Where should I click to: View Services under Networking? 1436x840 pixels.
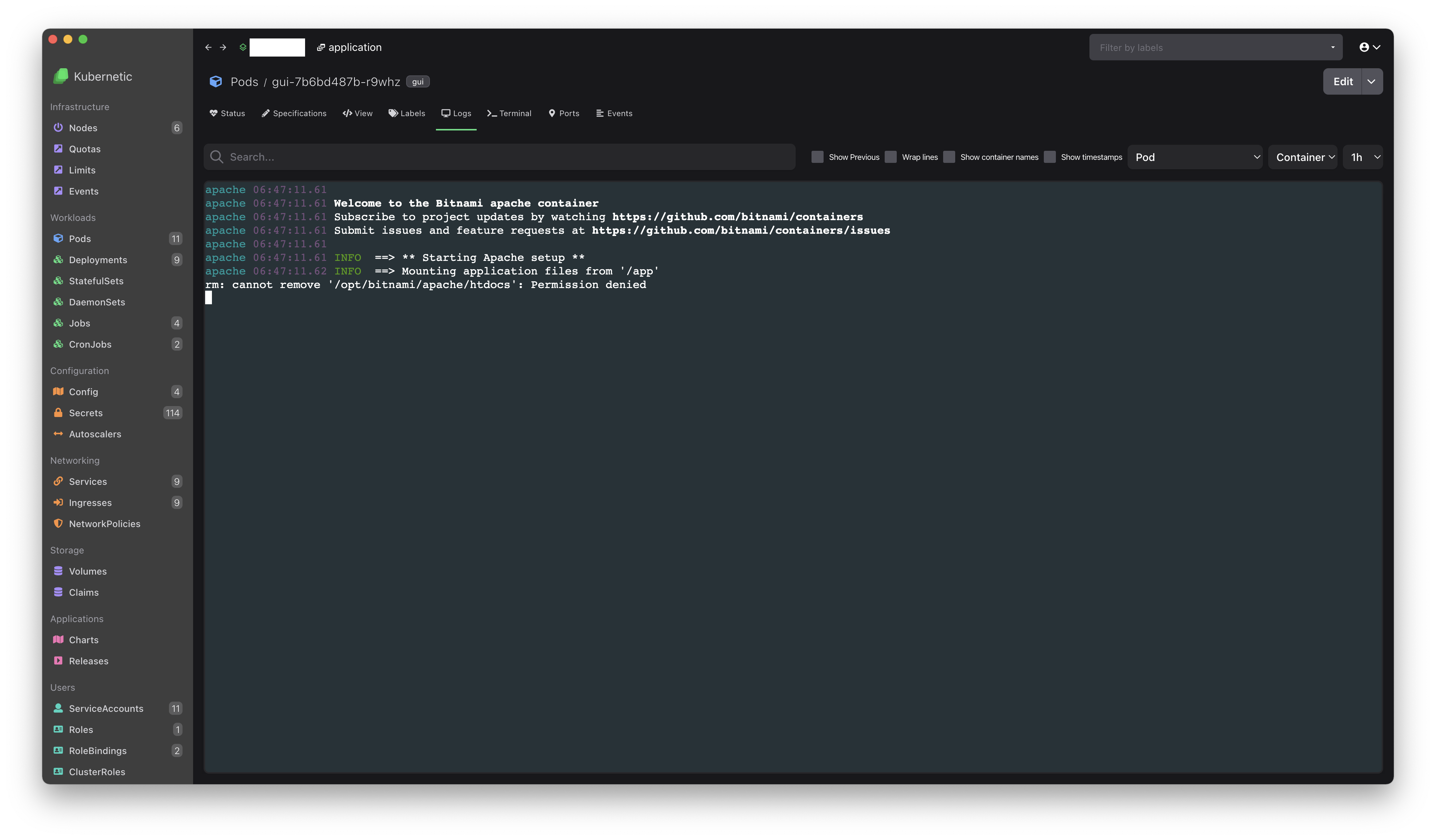88,481
